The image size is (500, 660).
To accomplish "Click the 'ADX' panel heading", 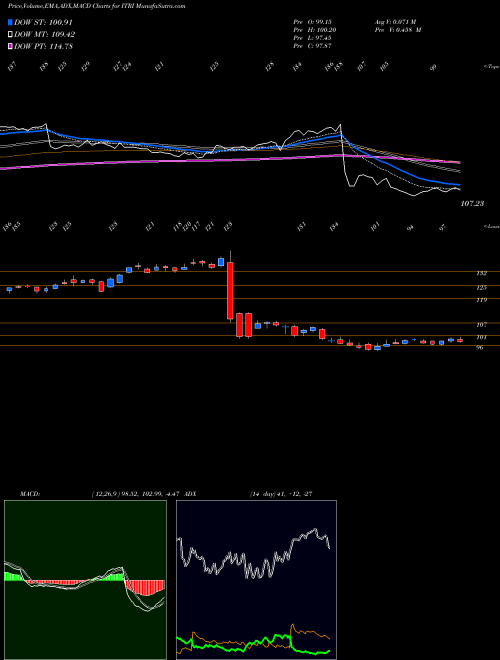I will coord(190,494).
